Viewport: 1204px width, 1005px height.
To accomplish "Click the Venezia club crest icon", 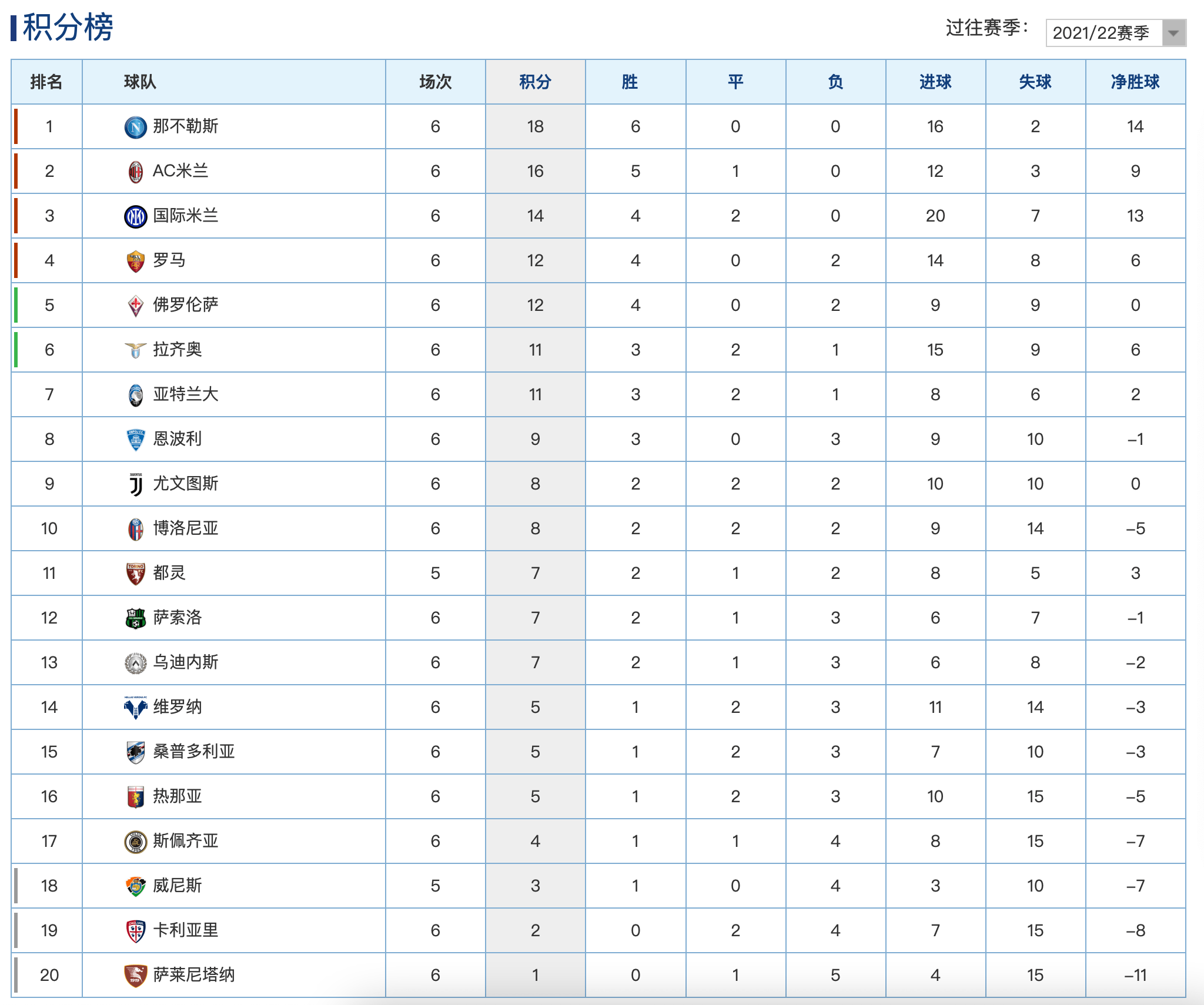I will [x=136, y=886].
